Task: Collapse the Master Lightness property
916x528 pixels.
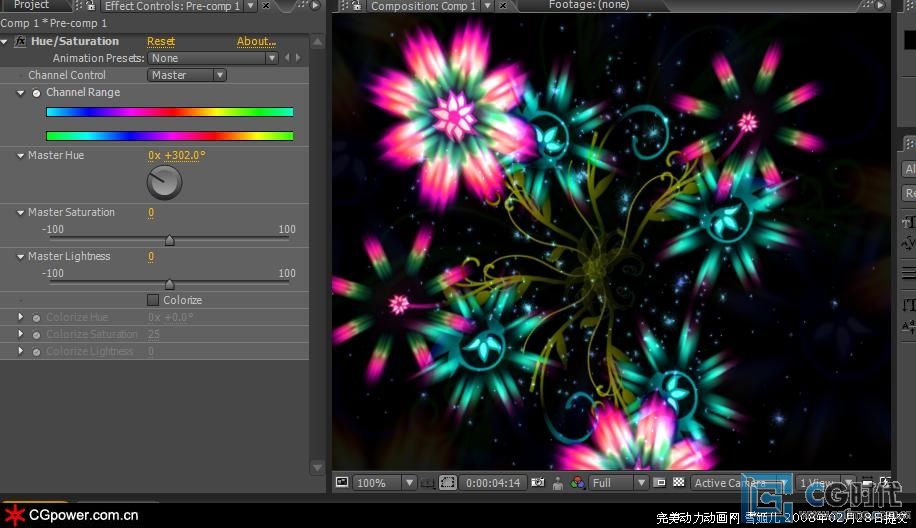Action: click(x=20, y=256)
